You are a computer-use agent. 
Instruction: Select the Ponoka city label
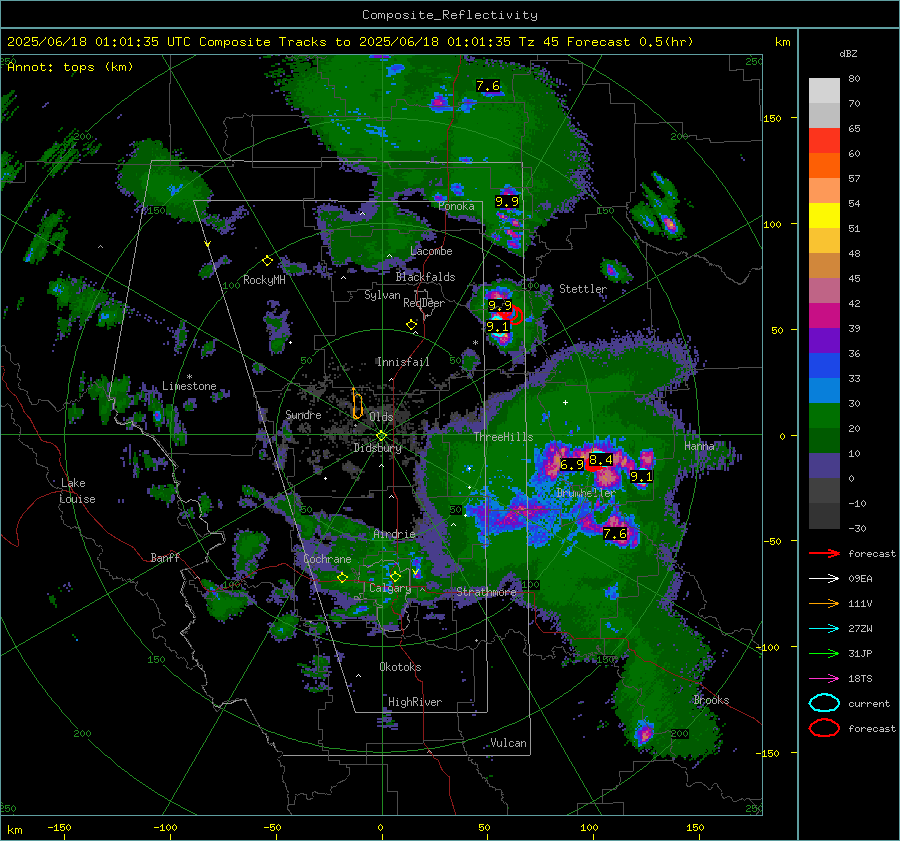[x=456, y=206]
